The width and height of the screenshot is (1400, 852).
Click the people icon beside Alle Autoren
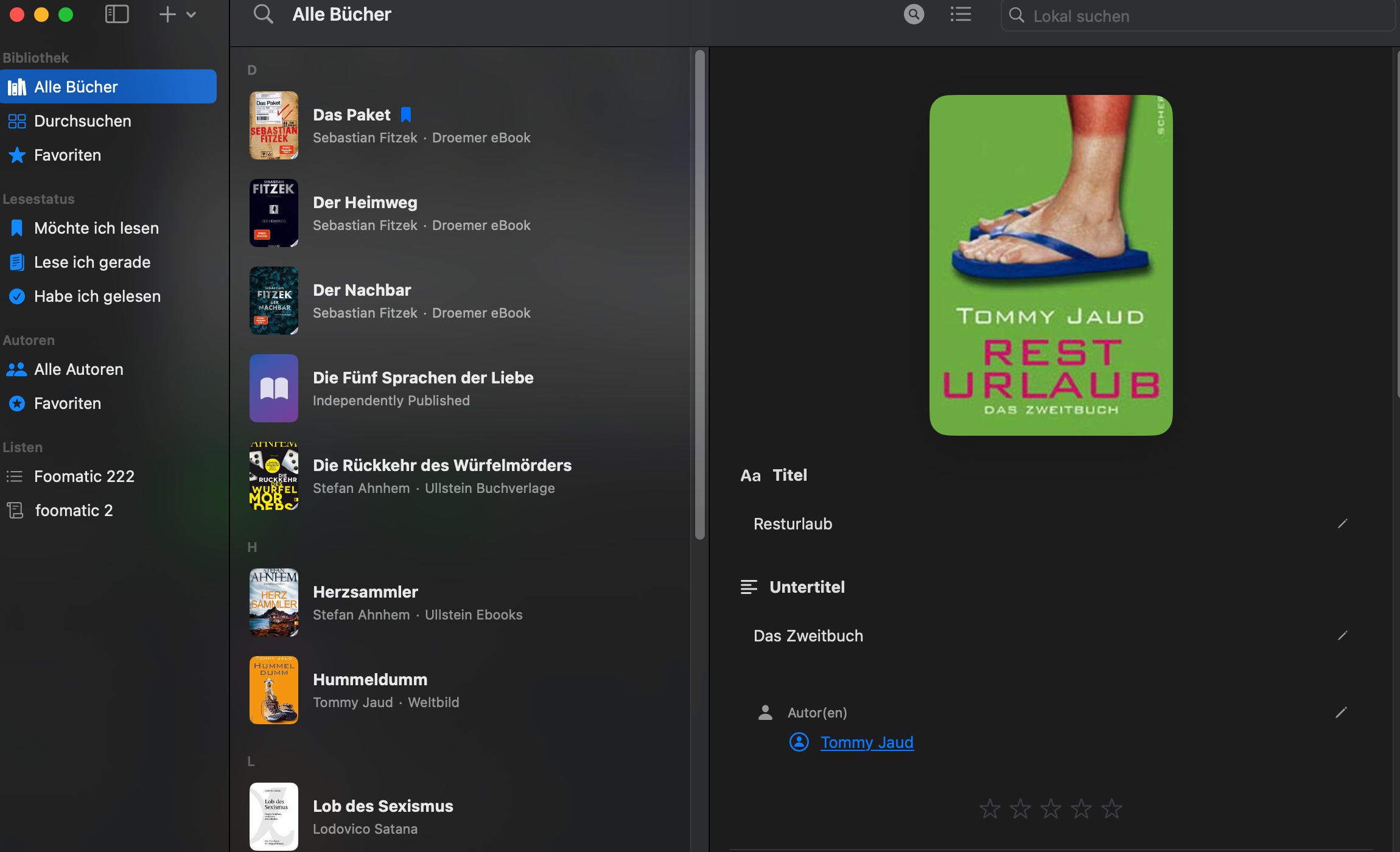(16, 369)
